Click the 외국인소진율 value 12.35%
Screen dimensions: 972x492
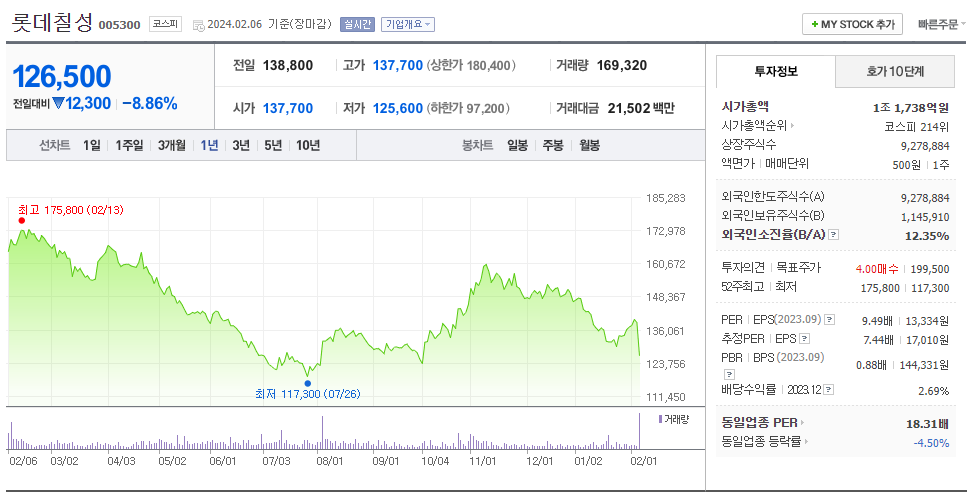click(x=927, y=235)
